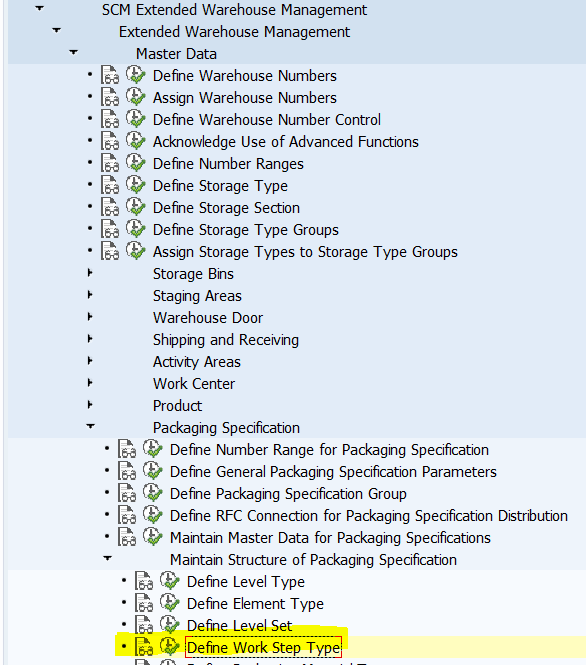Select the Warehouse Door label
This screenshot has width=586, height=665.
pos(208,318)
